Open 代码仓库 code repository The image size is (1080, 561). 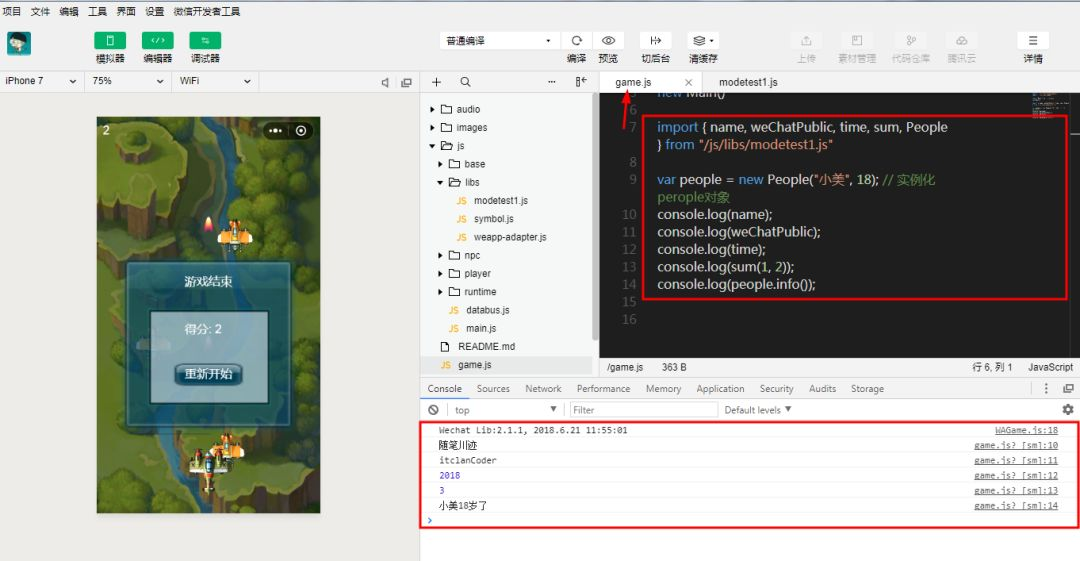911,41
